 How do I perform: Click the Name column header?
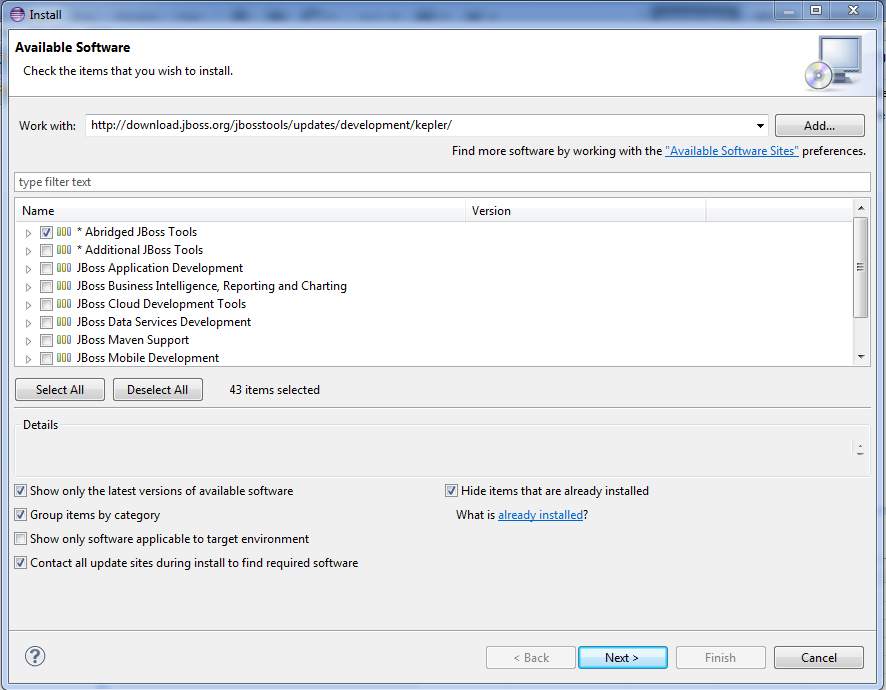click(240, 211)
